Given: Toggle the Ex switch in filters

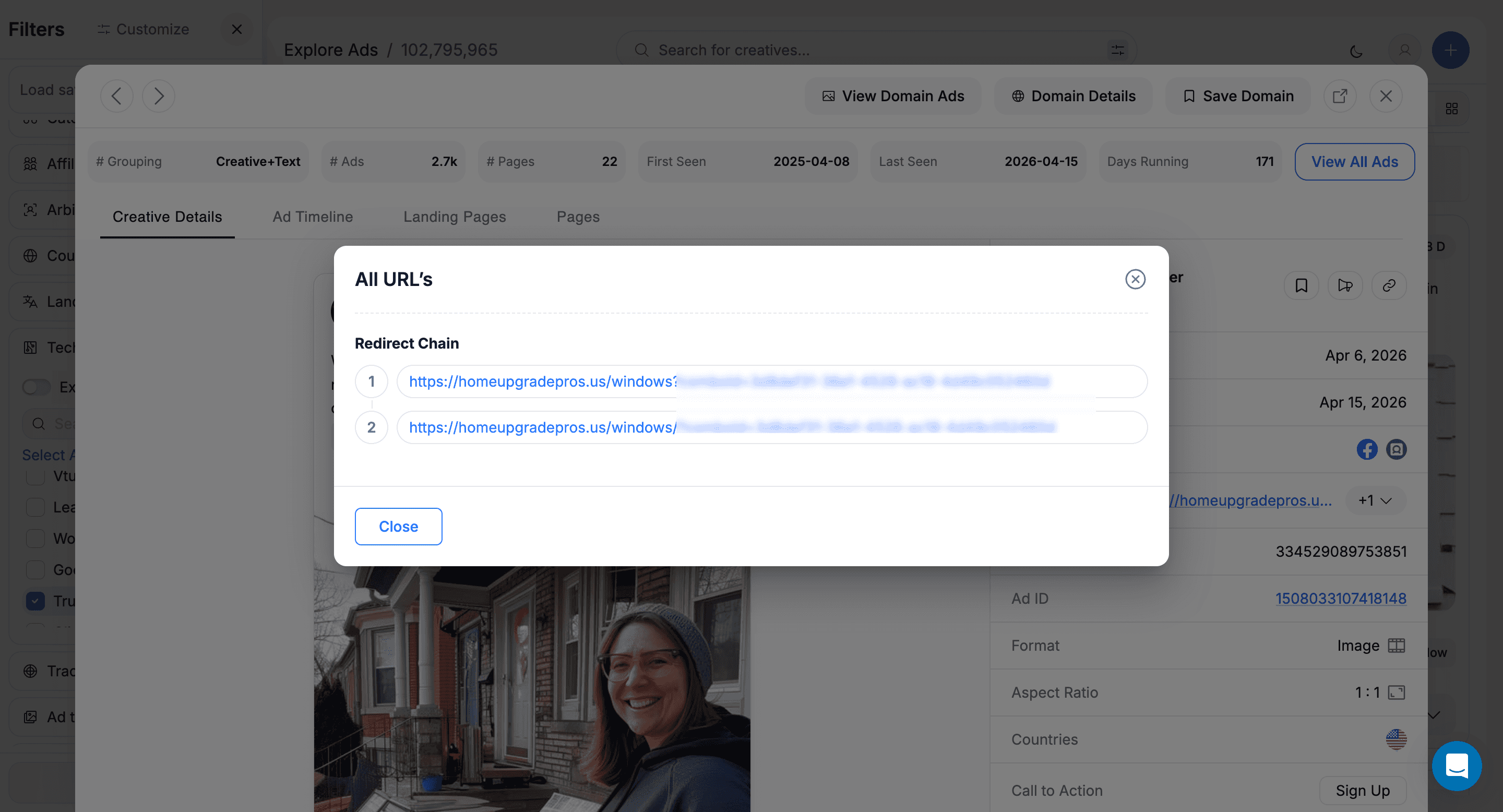Looking at the screenshot, I should coord(36,387).
